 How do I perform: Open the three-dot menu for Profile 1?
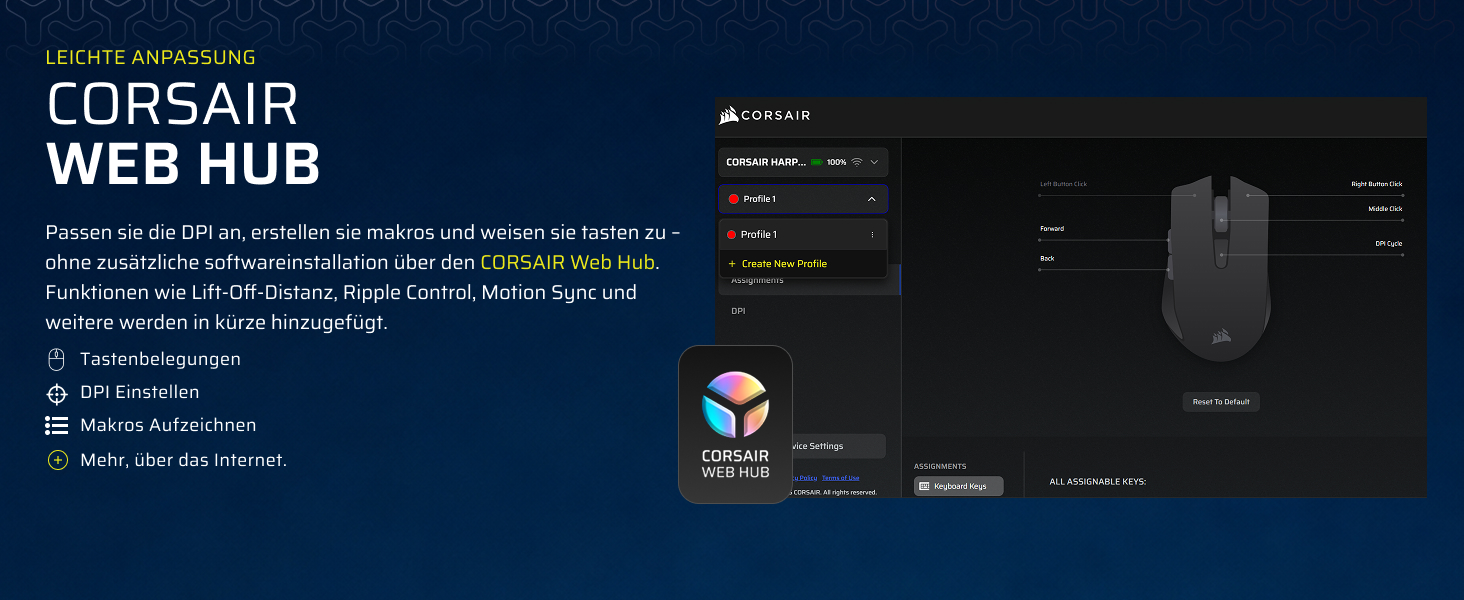(x=872, y=235)
